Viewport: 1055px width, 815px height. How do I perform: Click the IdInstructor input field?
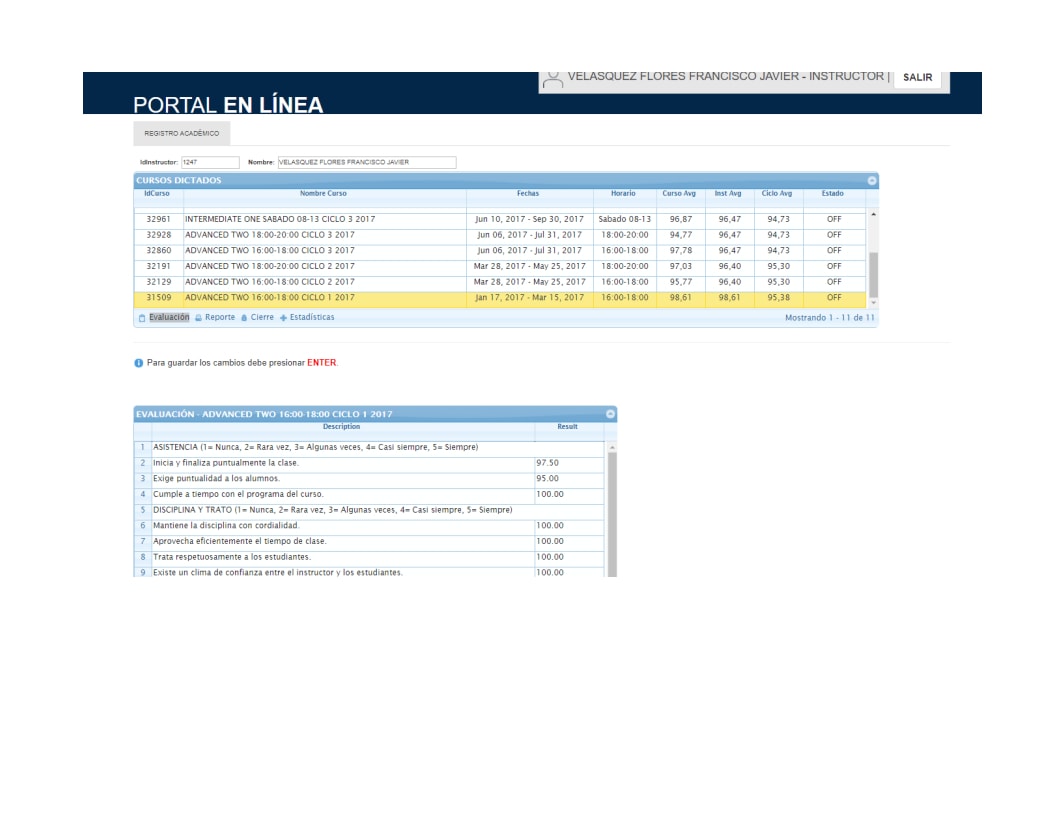point(210,162)
